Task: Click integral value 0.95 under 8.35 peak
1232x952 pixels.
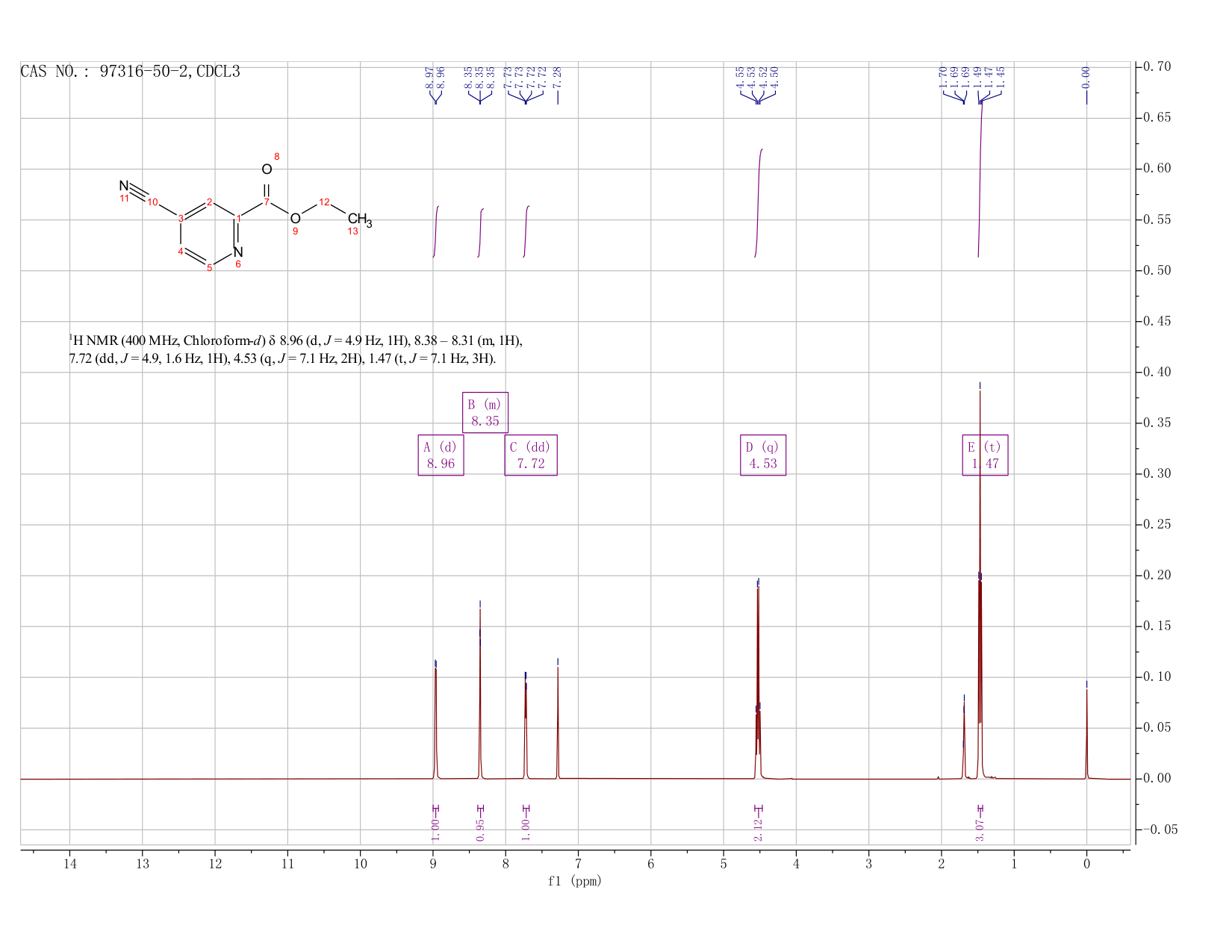Action: 480,830
